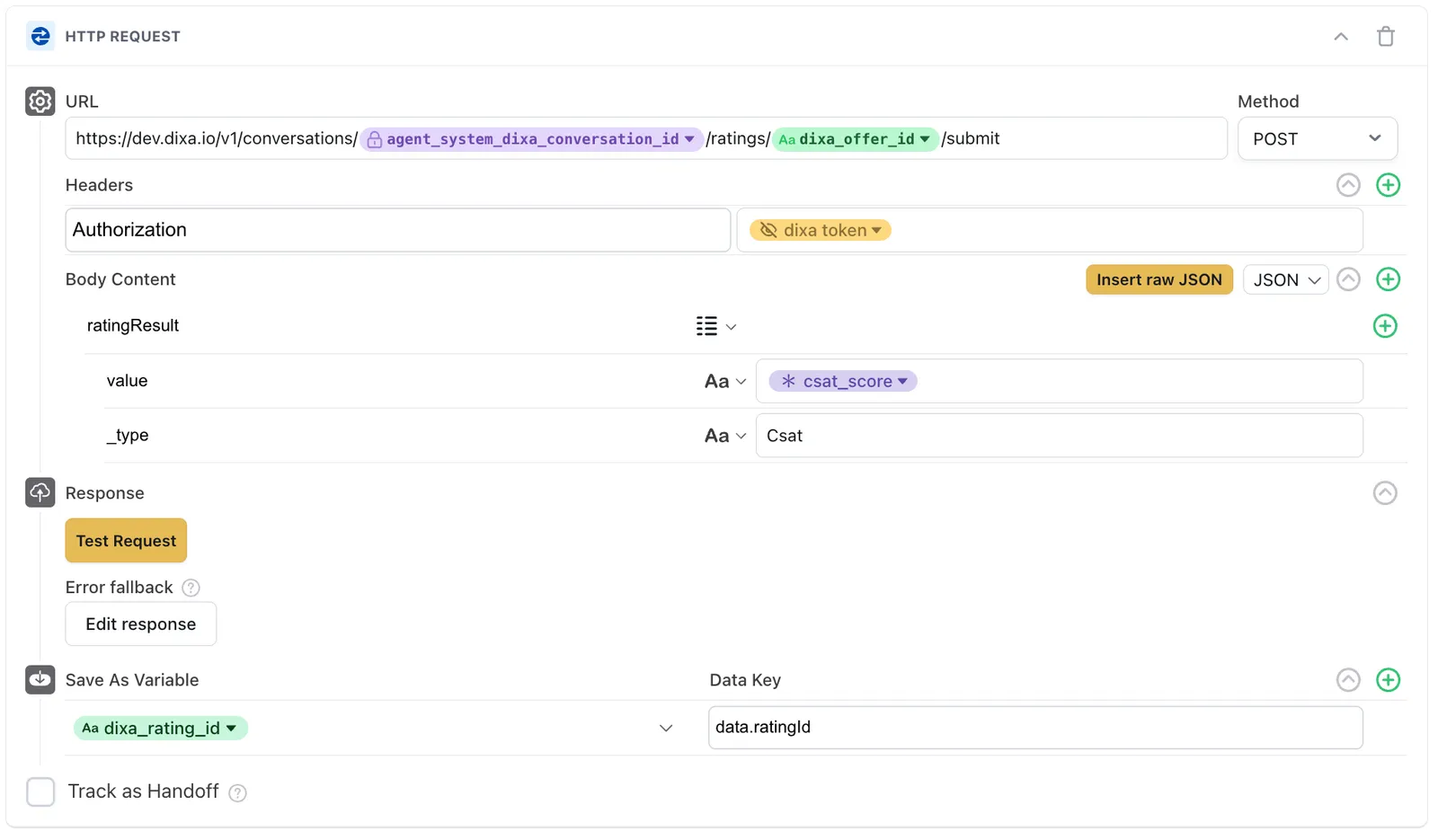Collapse the Save As Variable section
Viewport: 1438px width, 840px height.
(1348, 680)
